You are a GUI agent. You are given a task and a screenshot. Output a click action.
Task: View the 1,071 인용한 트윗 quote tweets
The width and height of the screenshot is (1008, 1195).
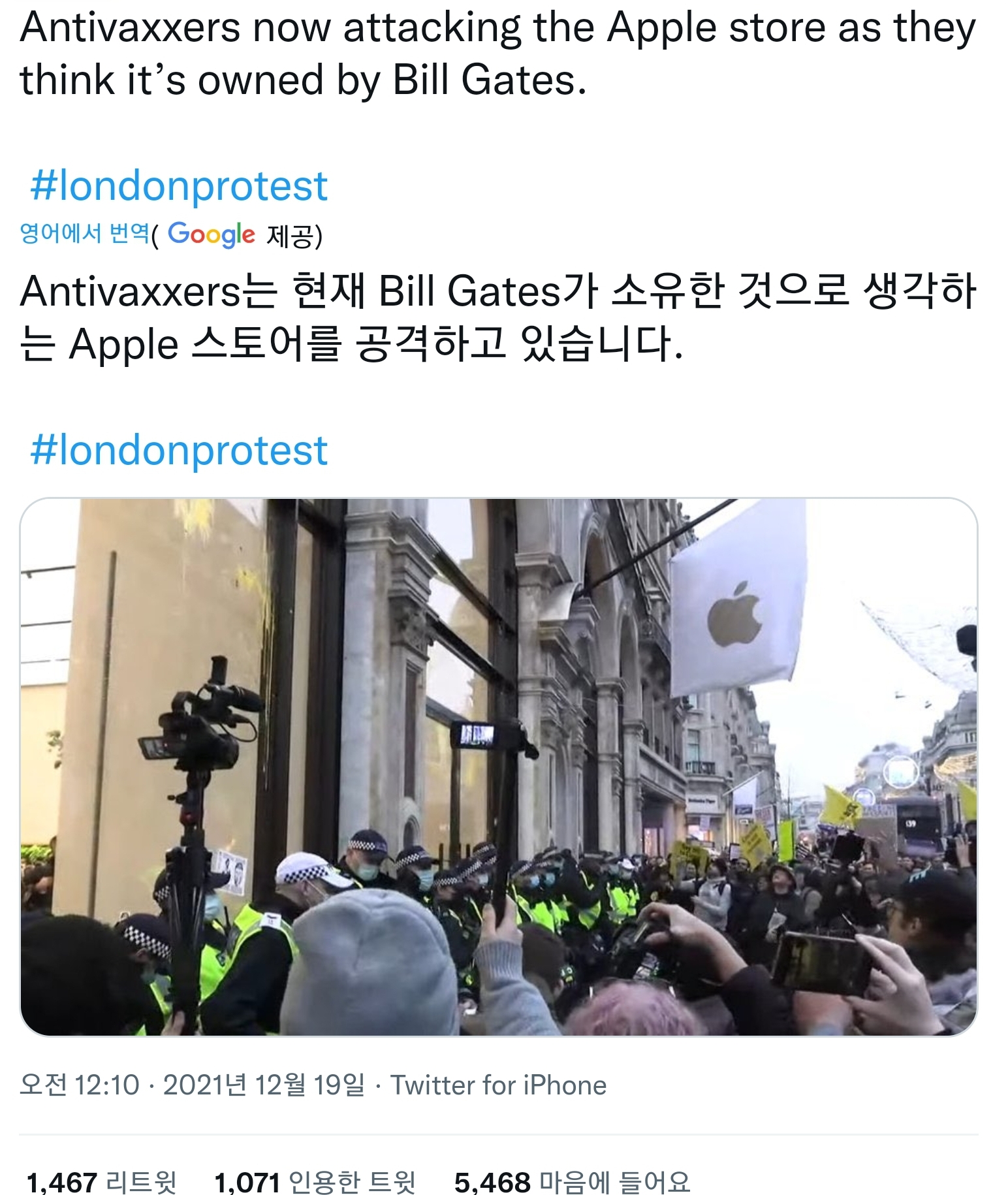(x=315, y=1181)
